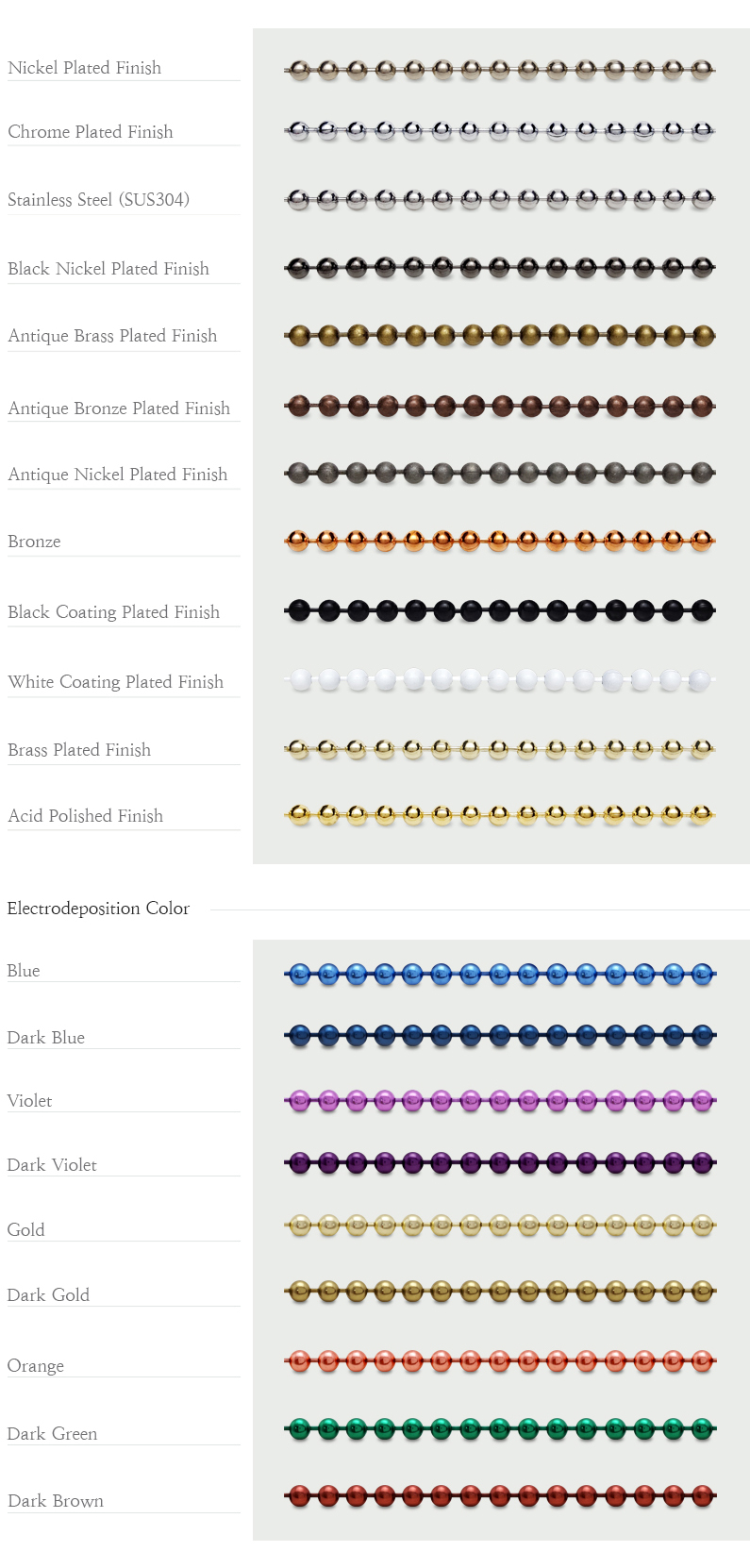The height and width of the screenshot is (1568, 750).
Task: Pick the Antique Nickel Plated Finish text
Action: point(118,475)
